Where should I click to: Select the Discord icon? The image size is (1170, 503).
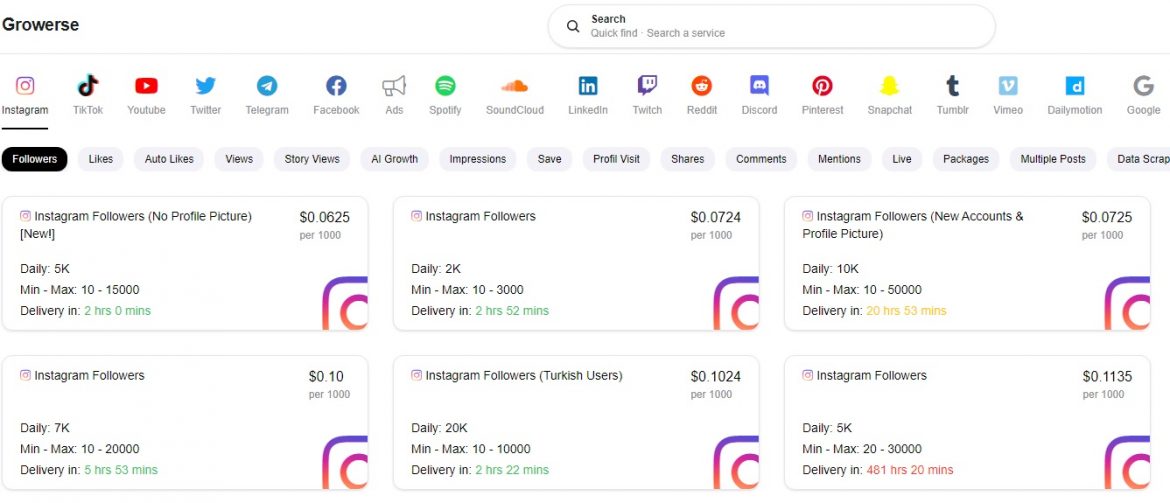[x=759, y=86]
